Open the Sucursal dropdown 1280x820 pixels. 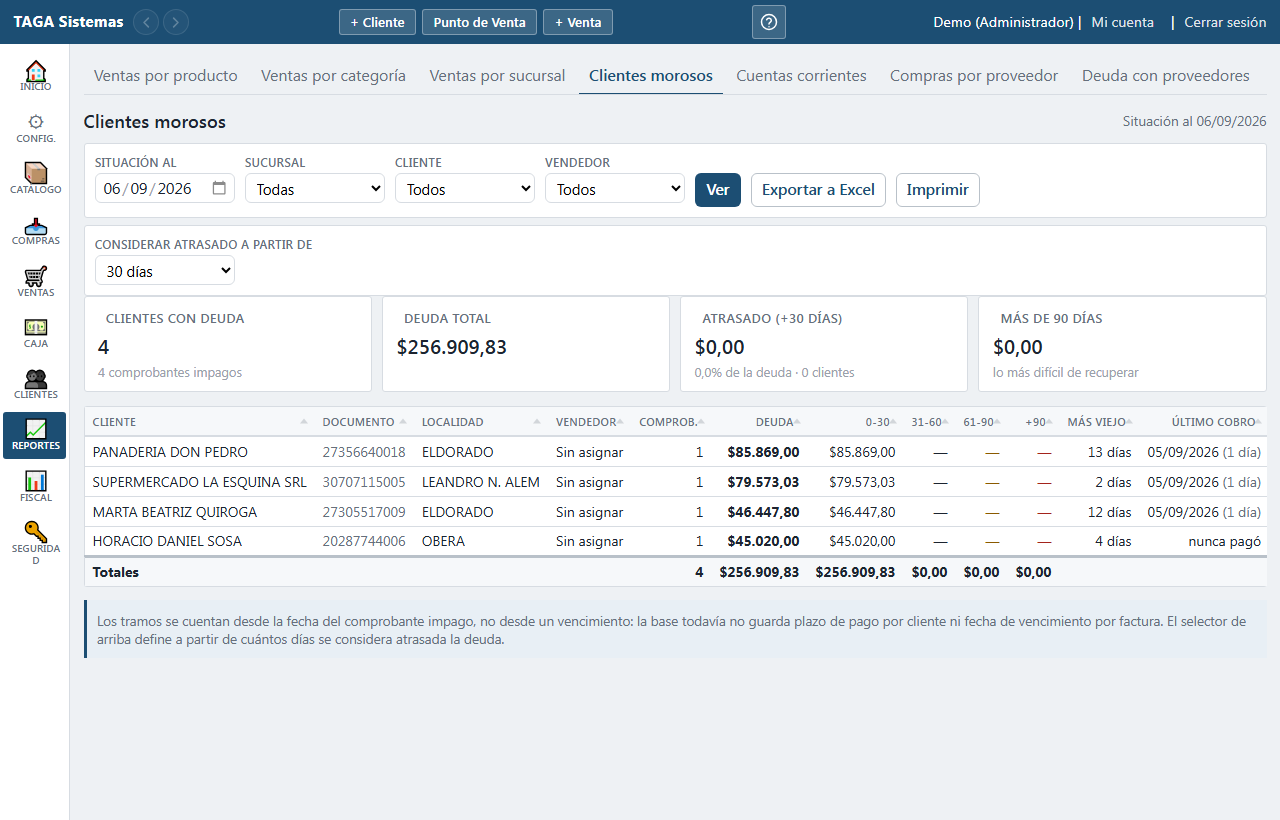(x=315, y=189)
